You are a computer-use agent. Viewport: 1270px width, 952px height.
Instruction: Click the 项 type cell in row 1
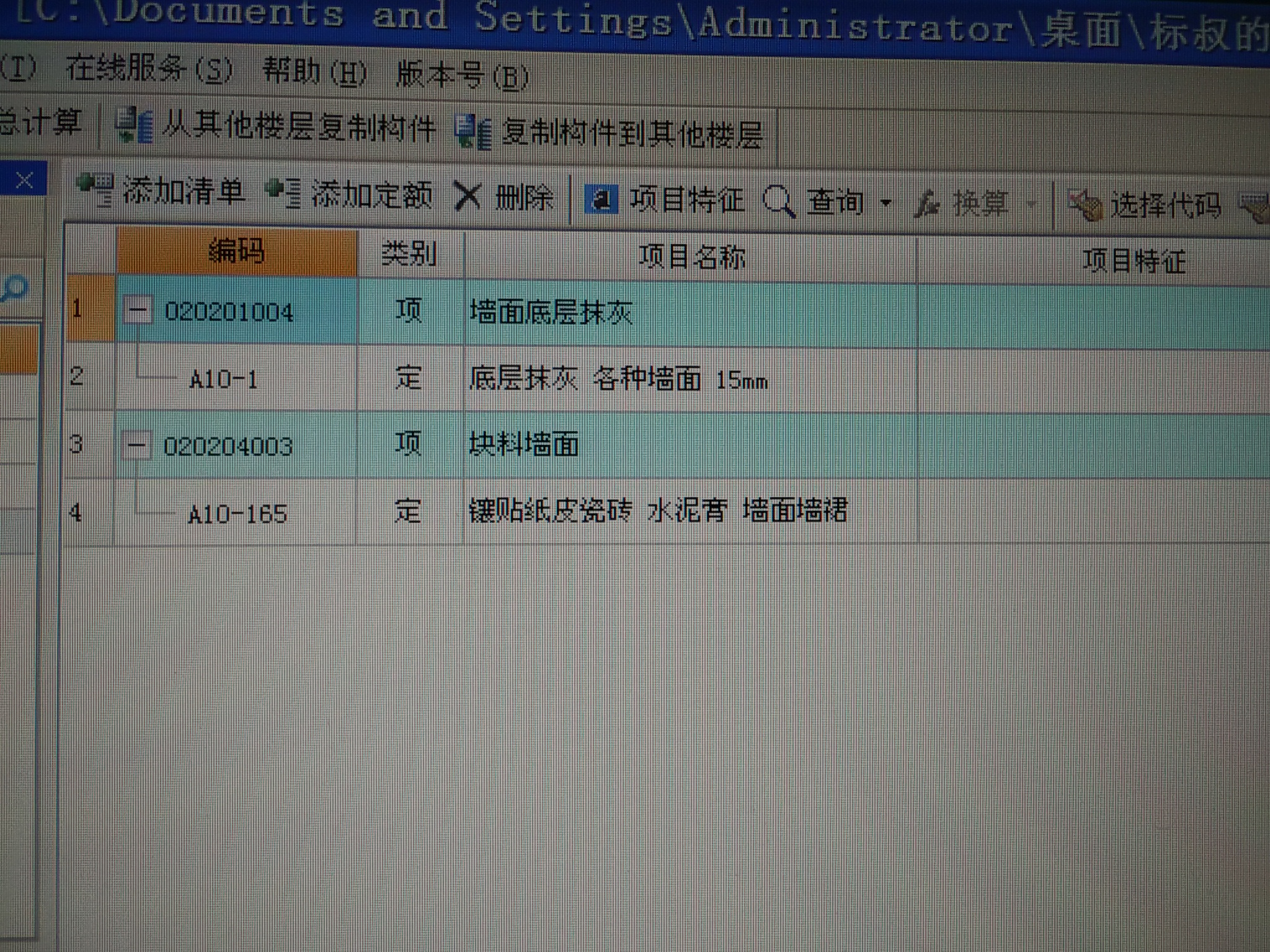coord(410,311)
